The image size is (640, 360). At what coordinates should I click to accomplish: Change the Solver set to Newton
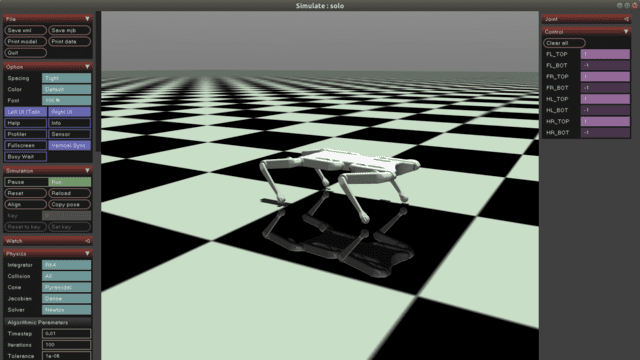[x=66, y=310]
